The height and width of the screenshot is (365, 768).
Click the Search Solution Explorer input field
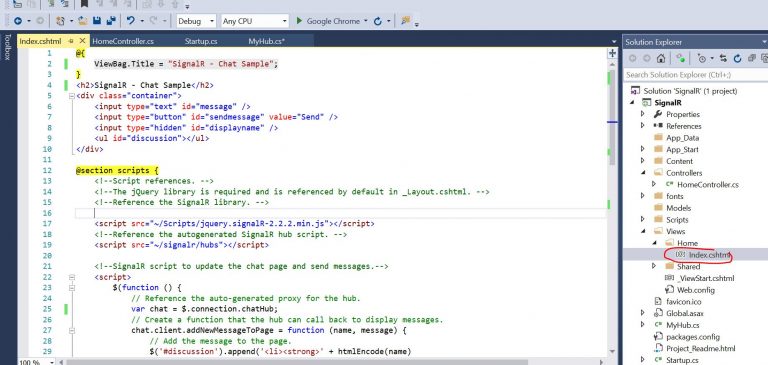pyautogui.click(x=695, y=74)
